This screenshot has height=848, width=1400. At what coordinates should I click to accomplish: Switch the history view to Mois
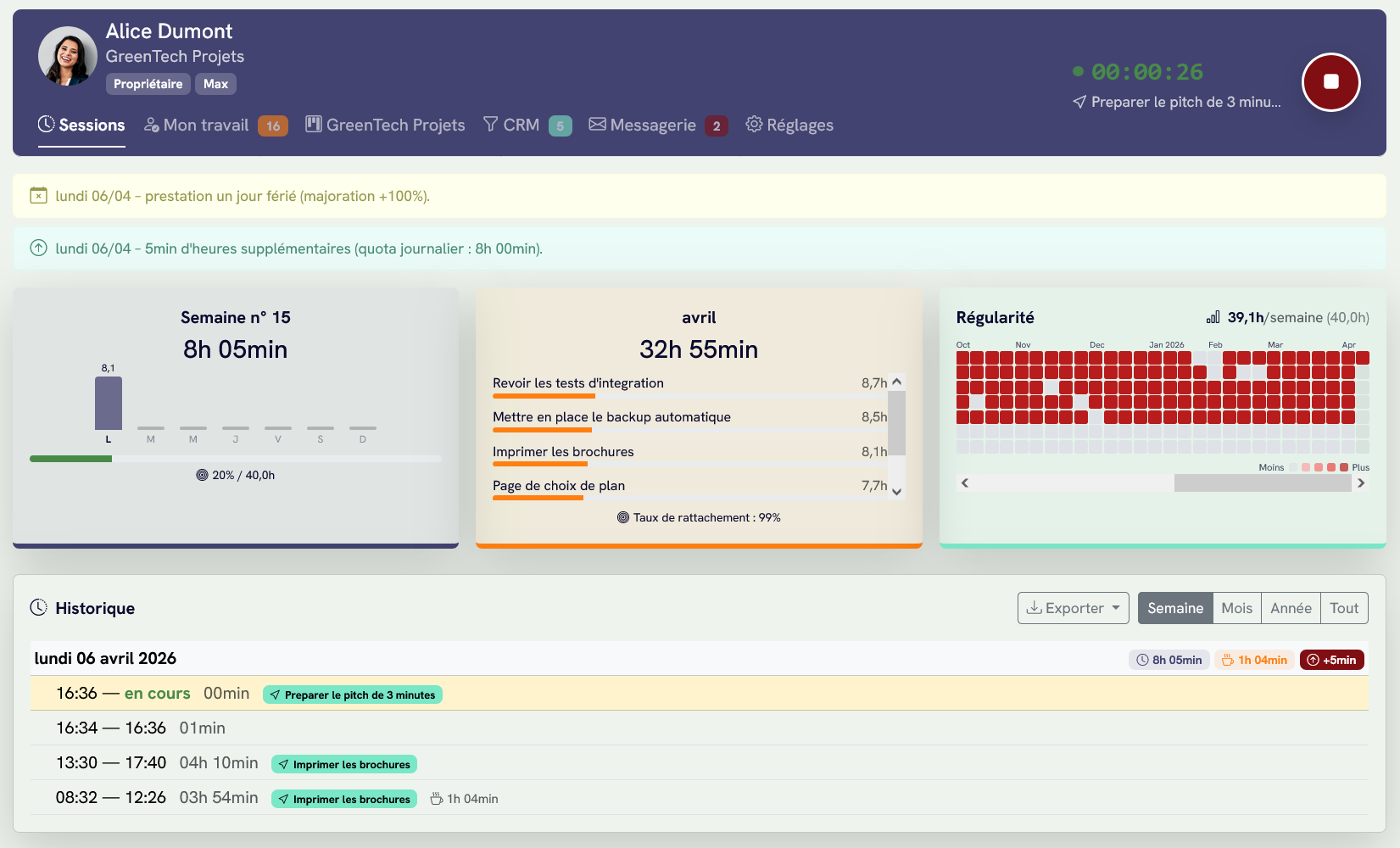click(x=1236, y=608)
